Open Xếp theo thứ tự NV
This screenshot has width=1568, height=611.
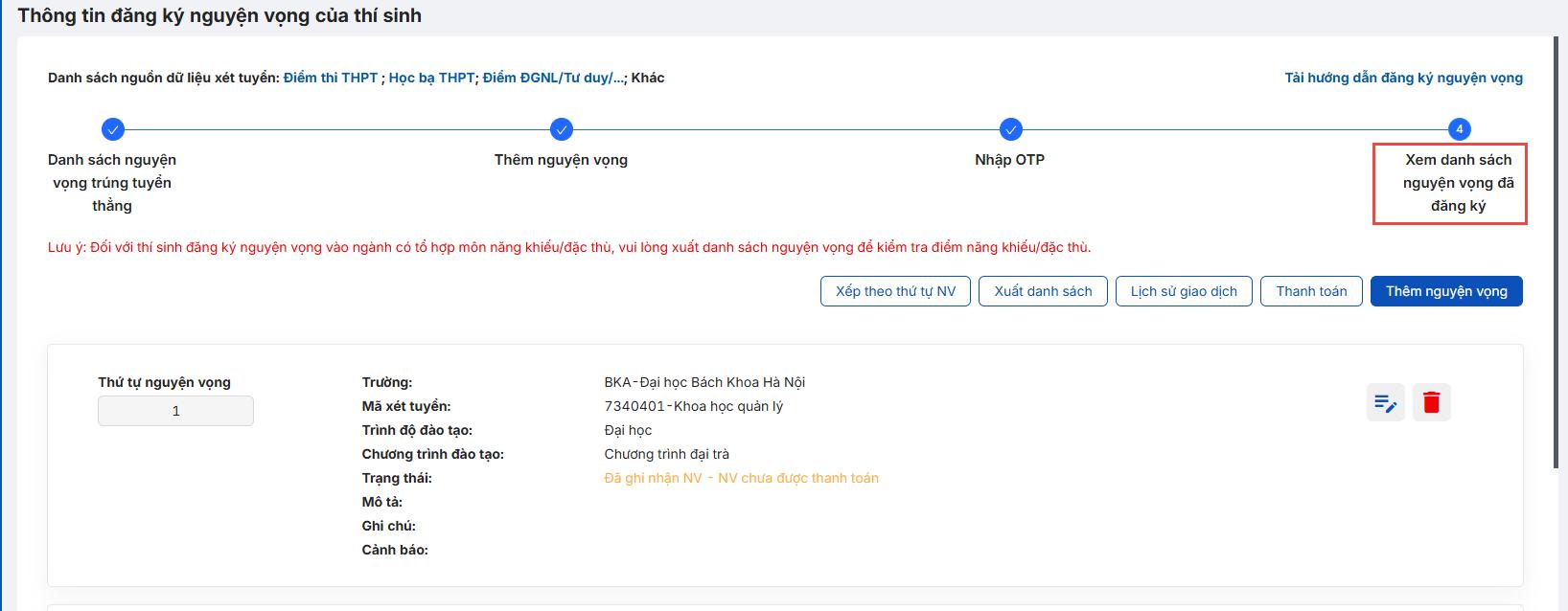click(x=895, y=291)
